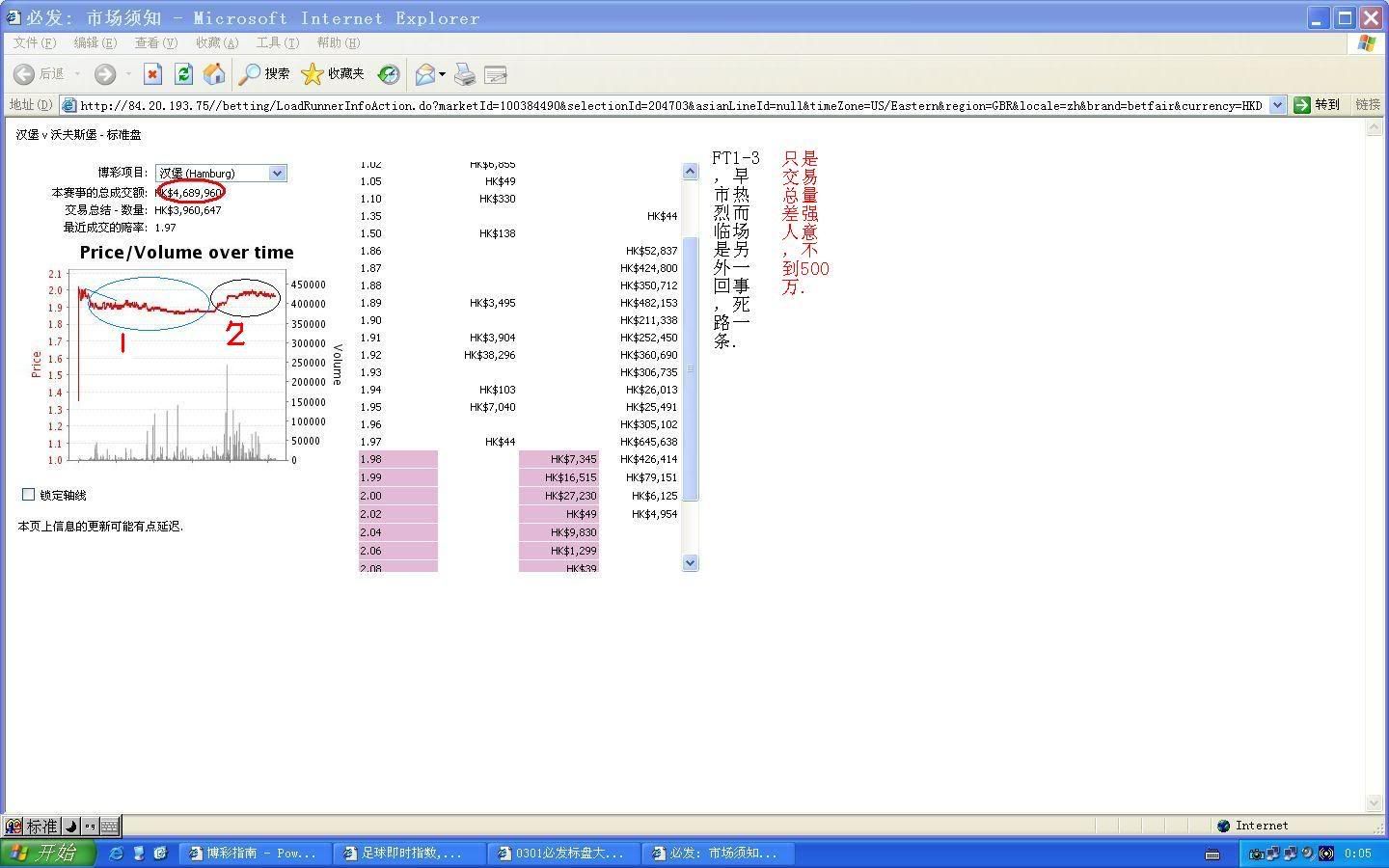Click the 转到 Go button
This screenshot has width=1389, height=868.
(x=1317, y=105)
